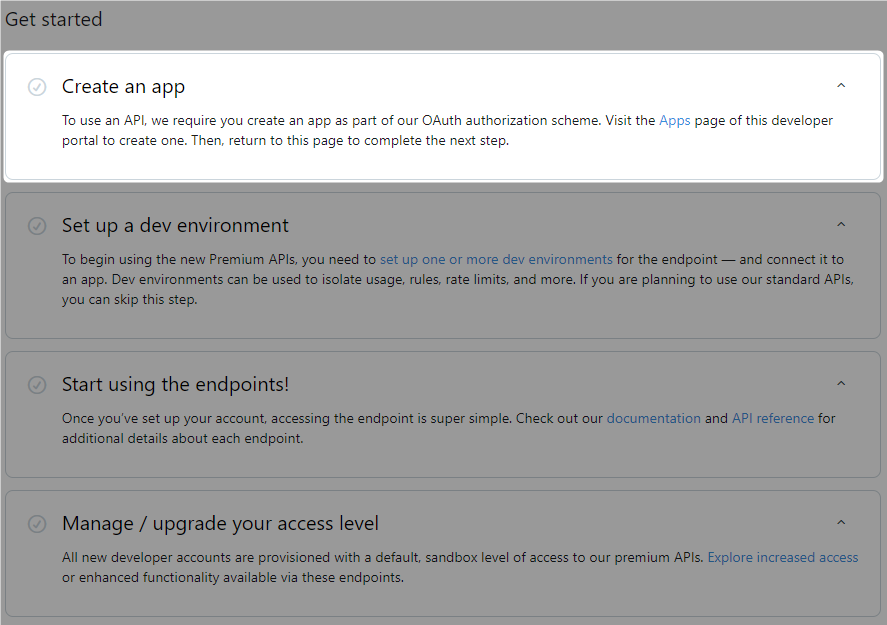Click the checkmark circle for Set up a dev environment

[37, 226]
